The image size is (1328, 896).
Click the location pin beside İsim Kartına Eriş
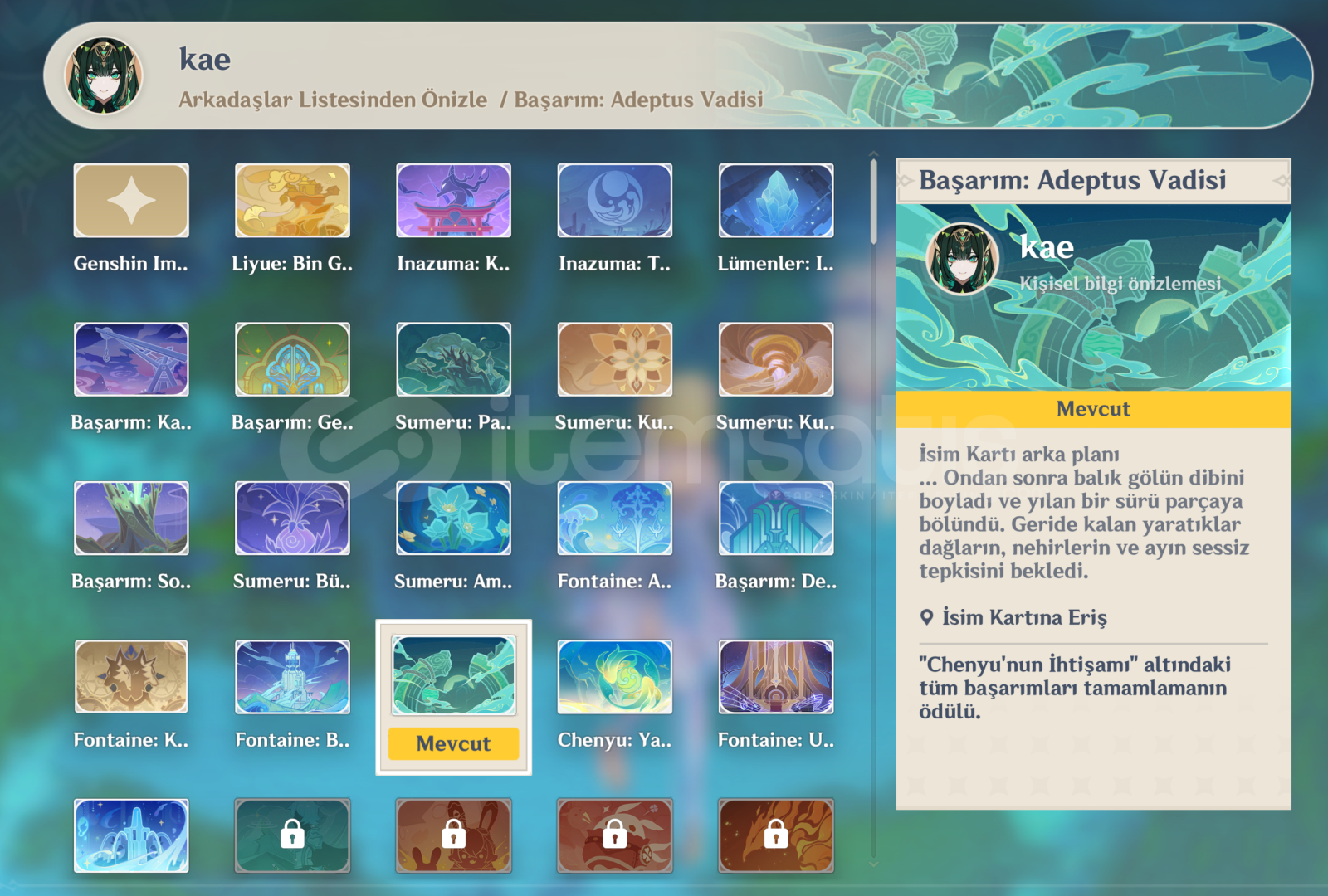click(x=927, y=617)
